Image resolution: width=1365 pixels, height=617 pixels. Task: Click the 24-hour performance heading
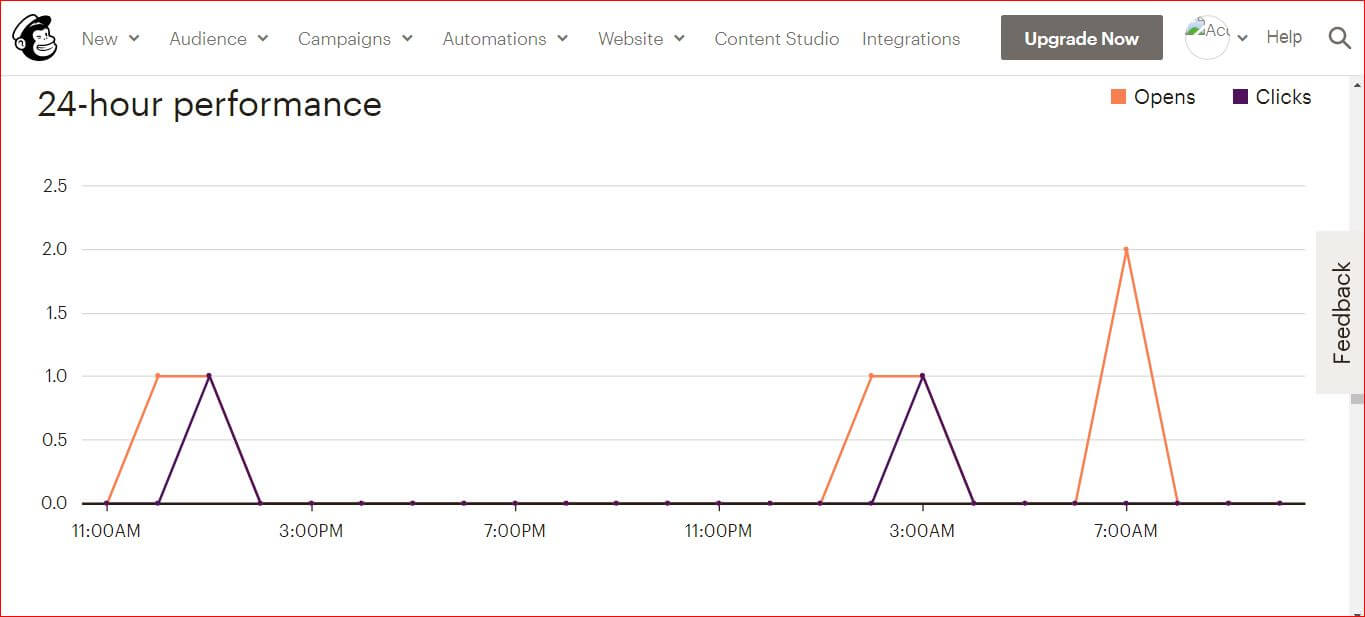210,104
